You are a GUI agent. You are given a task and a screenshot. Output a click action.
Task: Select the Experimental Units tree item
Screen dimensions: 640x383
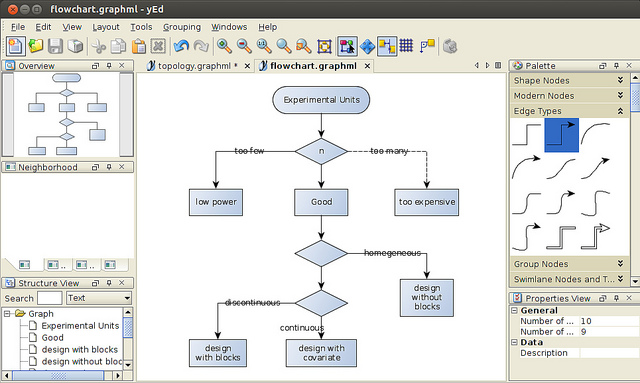80,325
